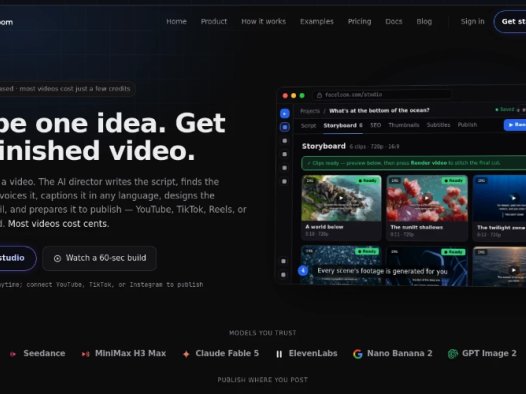Click the Sign in link
This screenshot has height=394, width=526.
pyautogui.click(x=472, y=21)
